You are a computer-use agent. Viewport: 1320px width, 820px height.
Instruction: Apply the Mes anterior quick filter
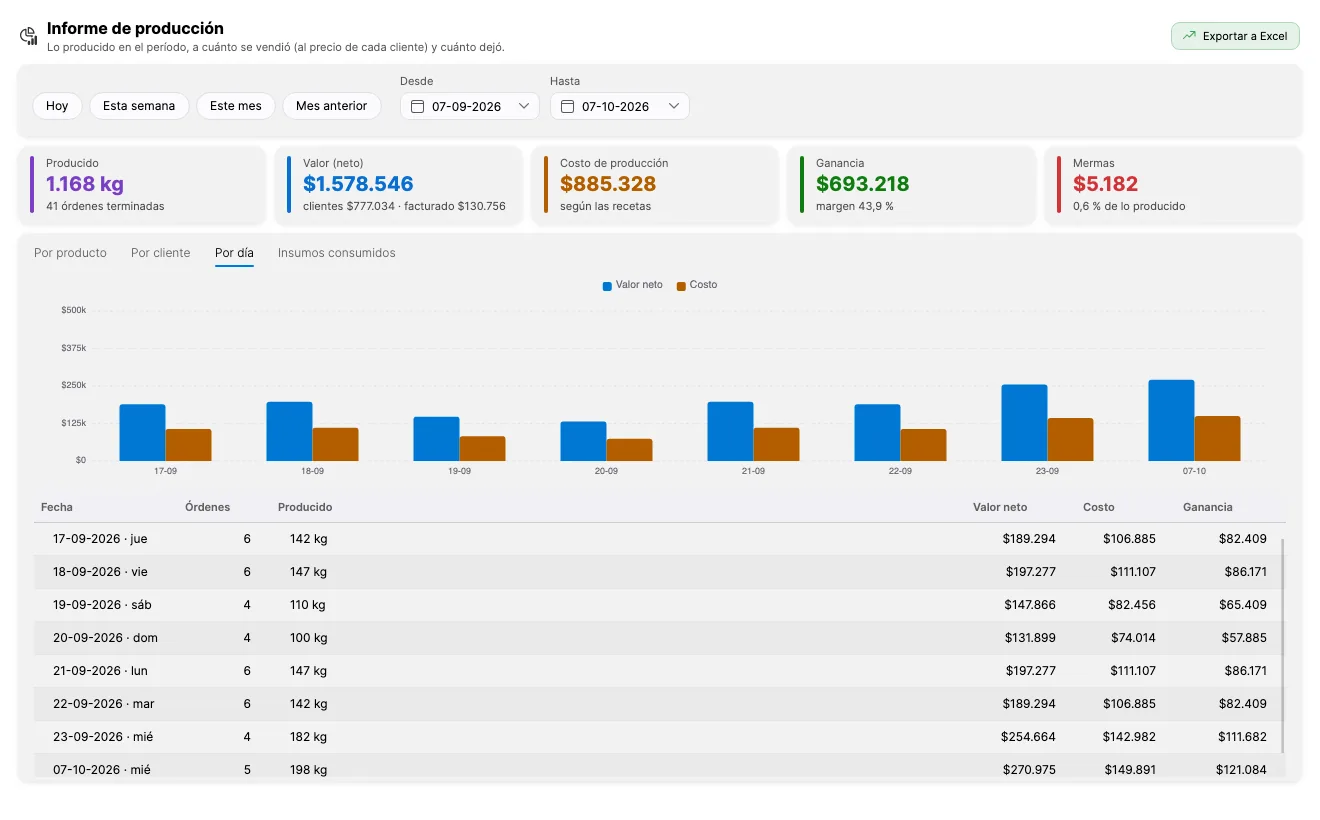point(331,106)
